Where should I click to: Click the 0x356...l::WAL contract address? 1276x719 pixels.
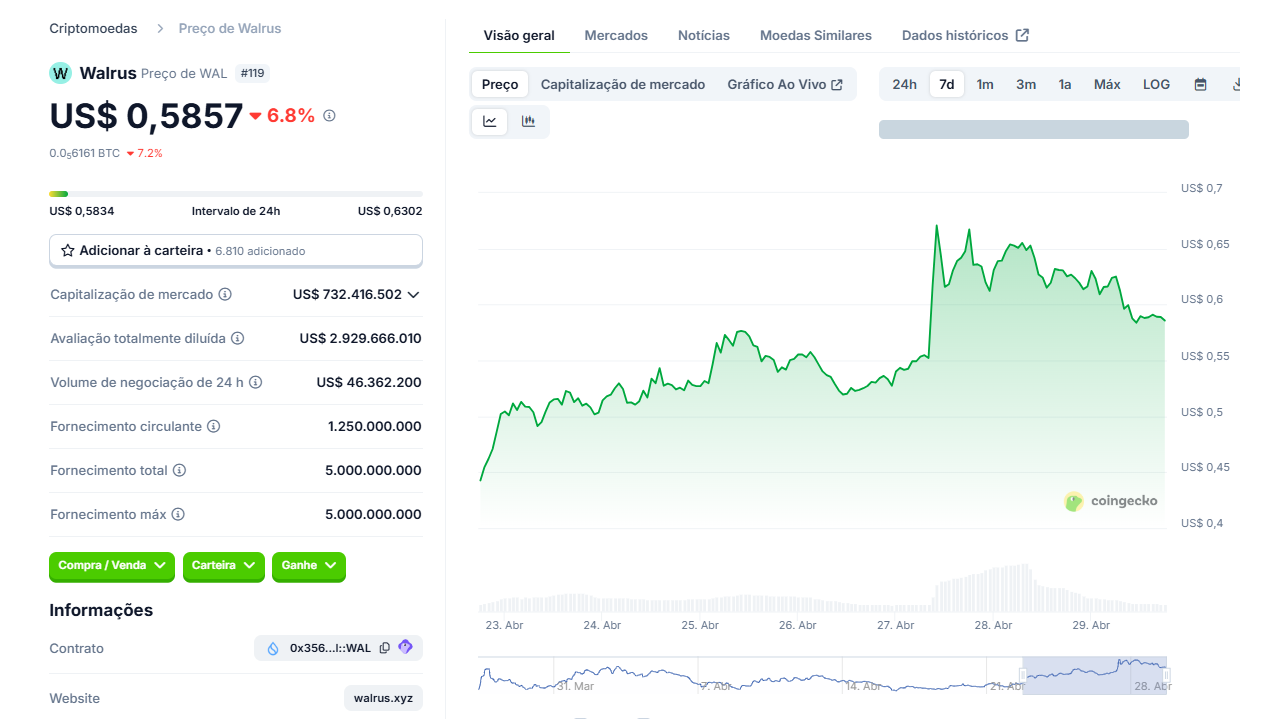(330, 648)
